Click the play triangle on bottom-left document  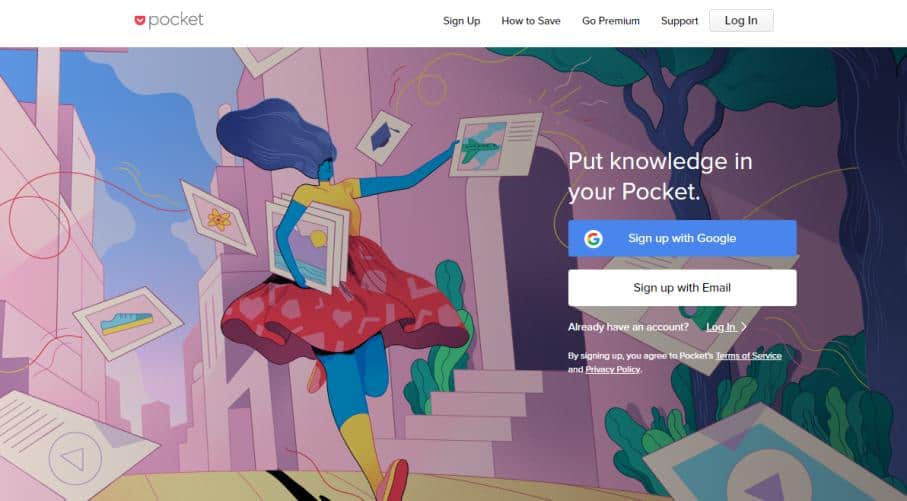75,459
